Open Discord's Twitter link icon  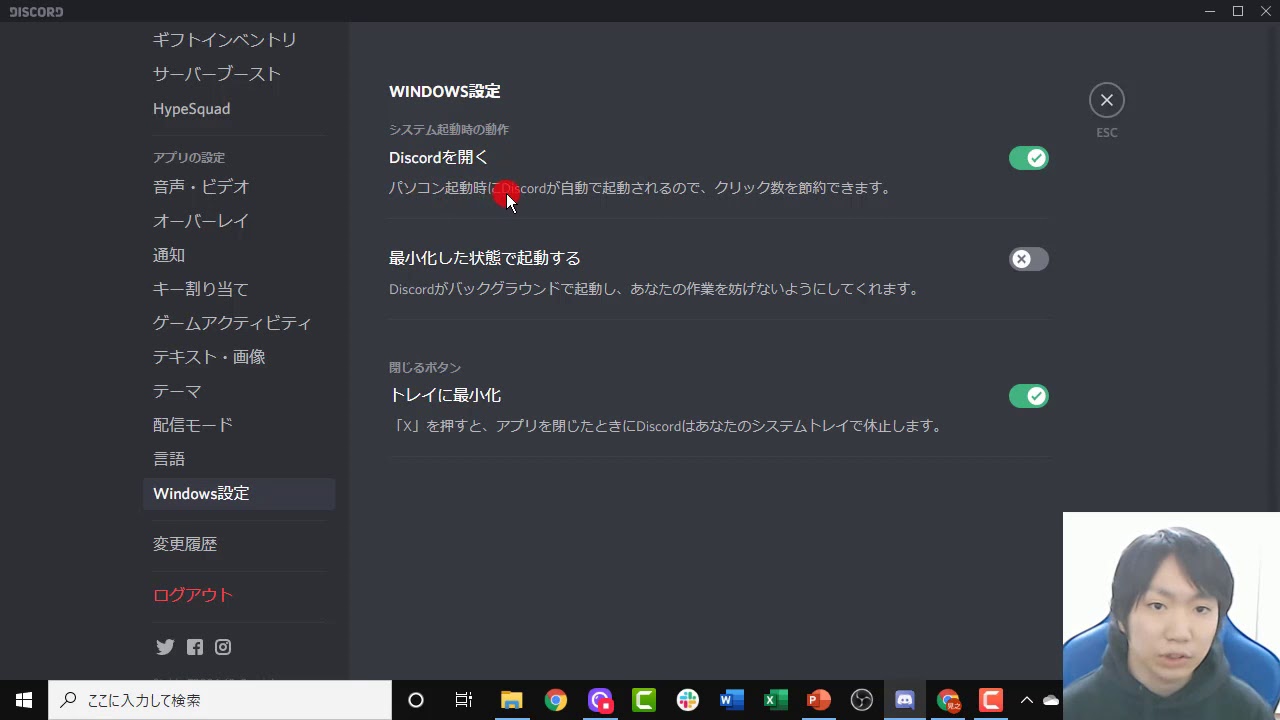coord(165,647)
